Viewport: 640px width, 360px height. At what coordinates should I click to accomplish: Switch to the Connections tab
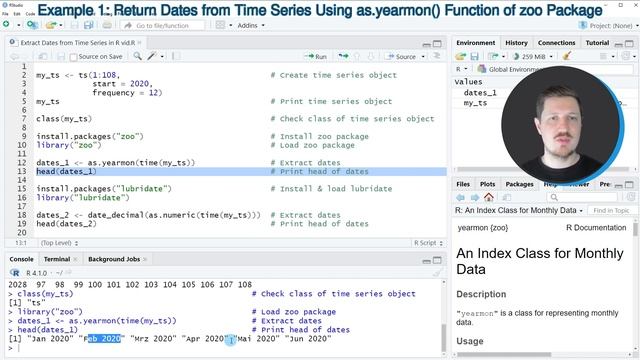coord(556,43)
